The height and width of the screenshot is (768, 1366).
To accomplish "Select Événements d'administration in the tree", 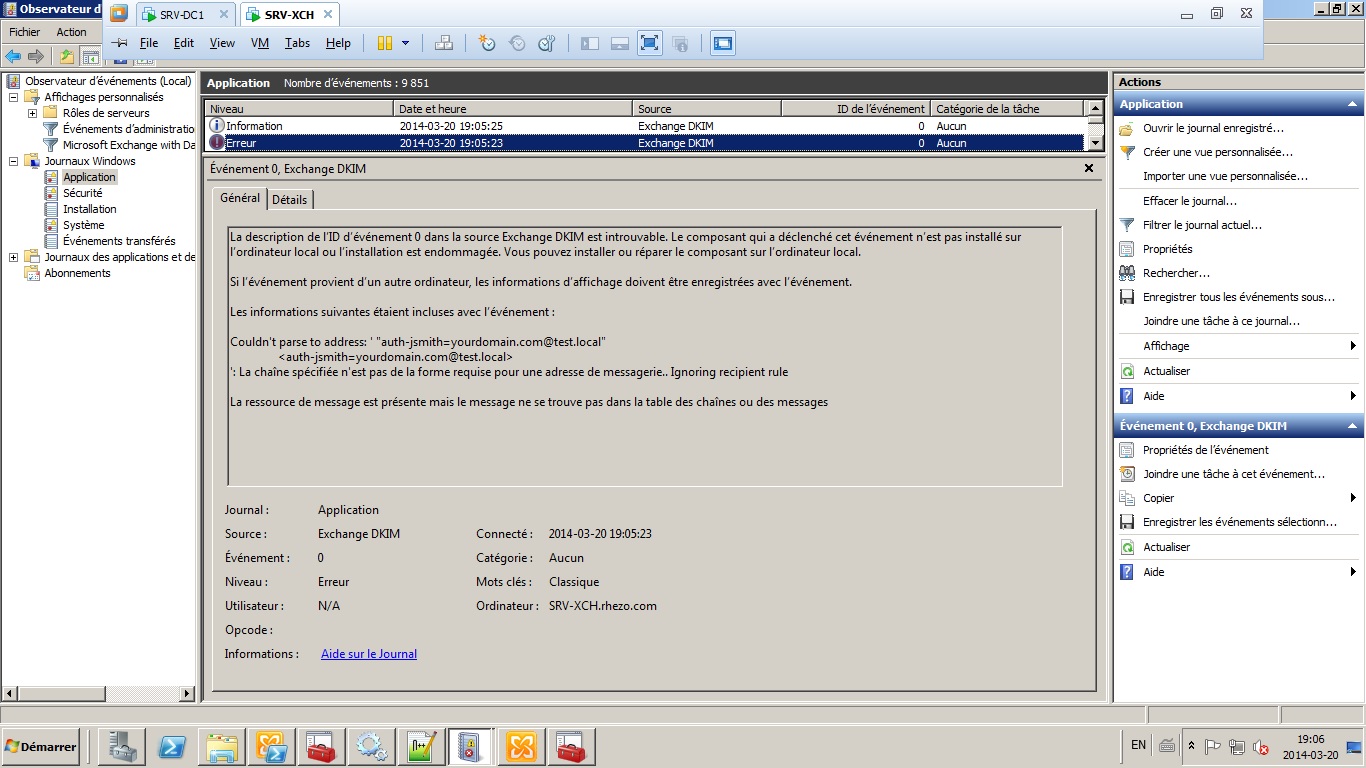I will coord(129,129).
